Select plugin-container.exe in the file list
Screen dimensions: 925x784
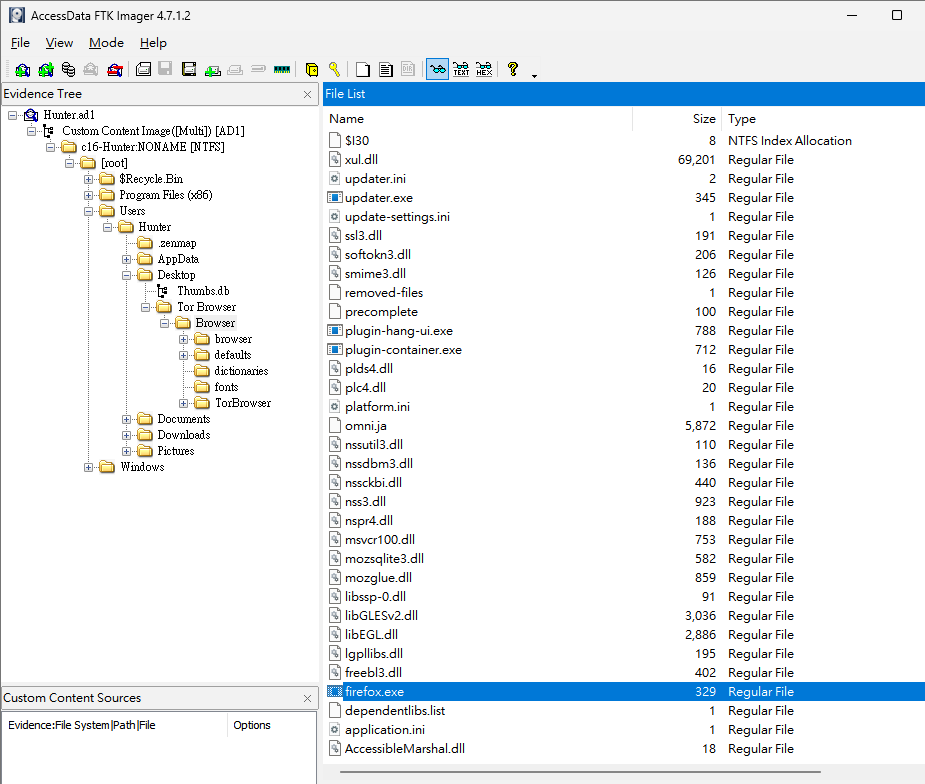[x=625, y=350]
